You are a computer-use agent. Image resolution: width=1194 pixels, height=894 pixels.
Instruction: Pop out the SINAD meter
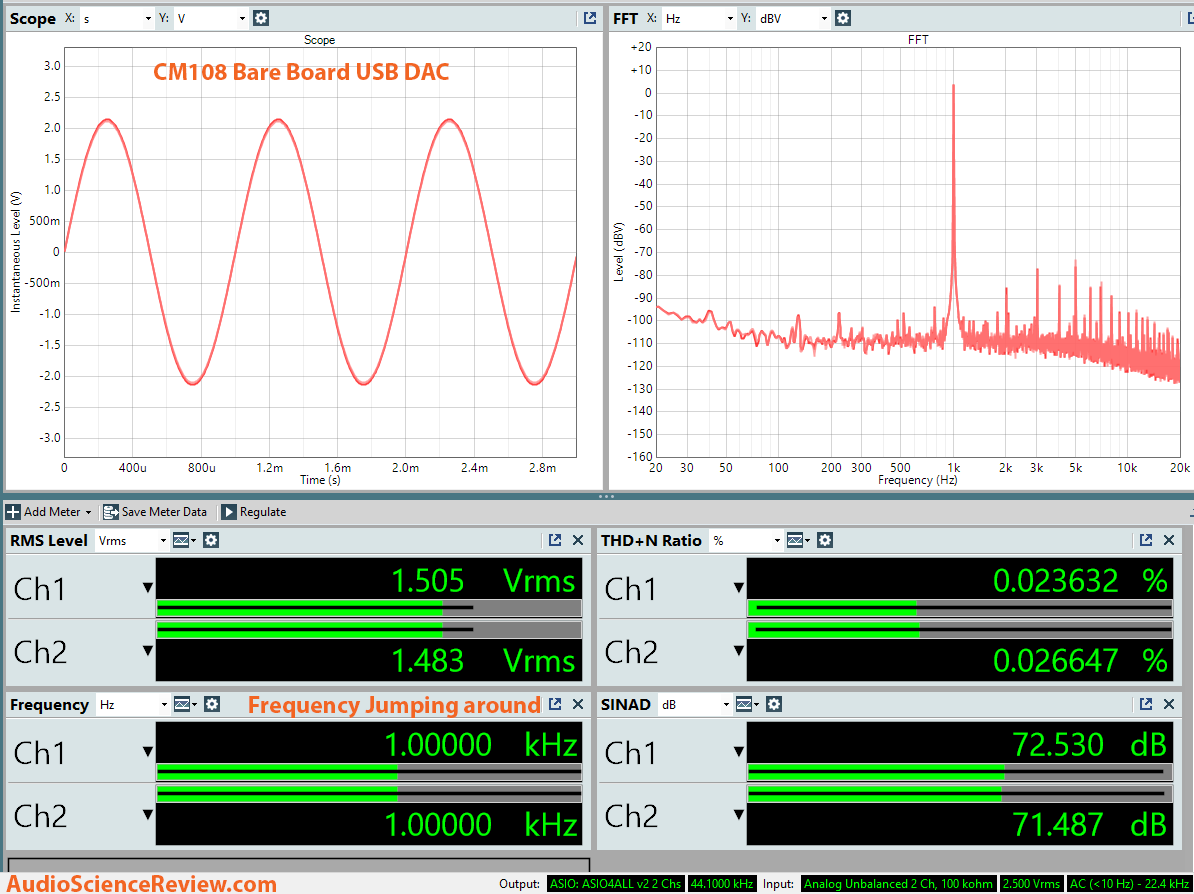point(1146,704)
